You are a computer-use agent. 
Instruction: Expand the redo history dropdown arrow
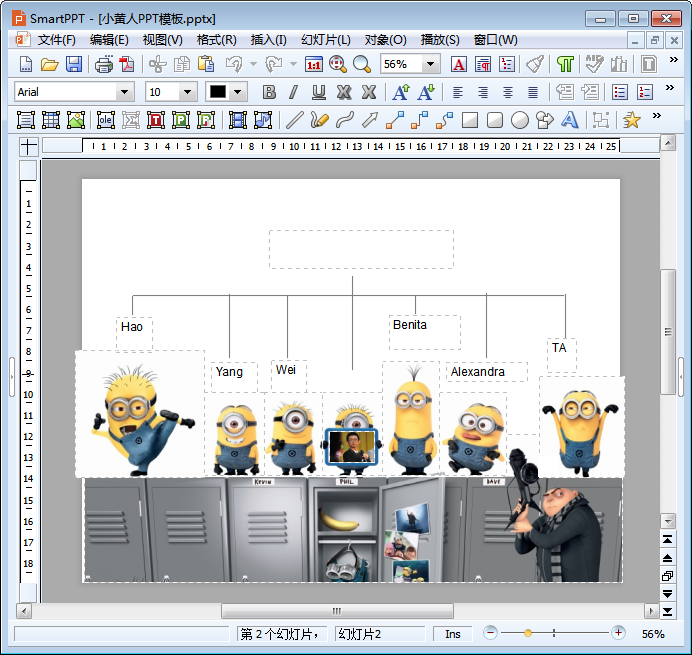tap(293, 64)
